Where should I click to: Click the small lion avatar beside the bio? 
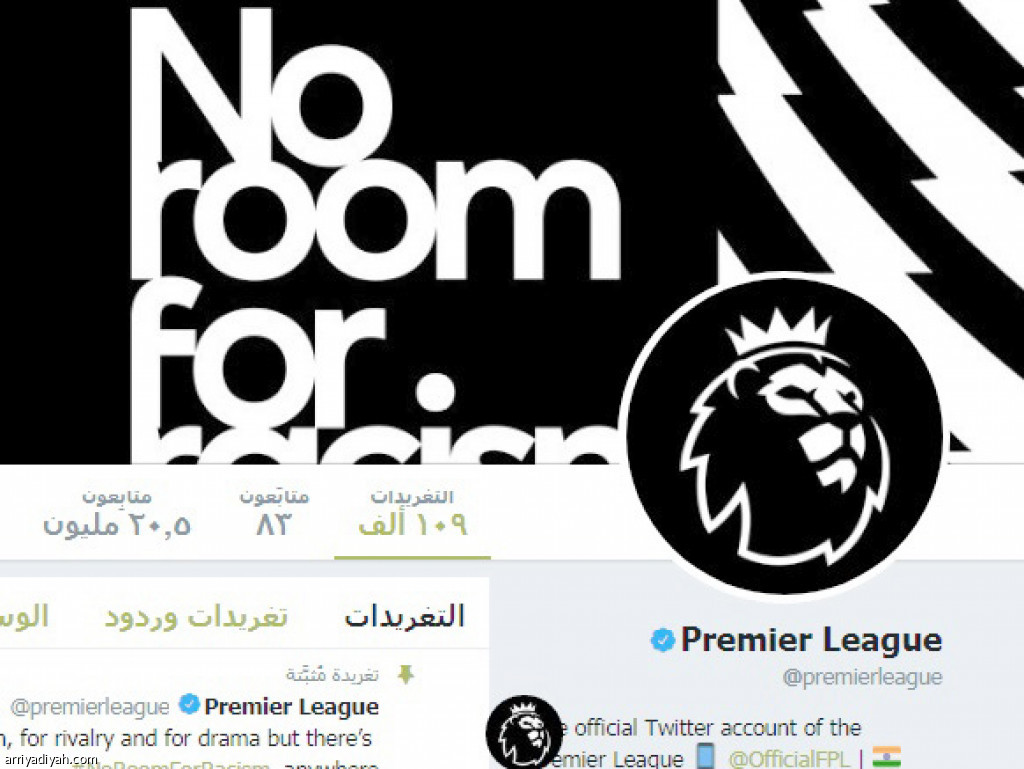[524, 732]
